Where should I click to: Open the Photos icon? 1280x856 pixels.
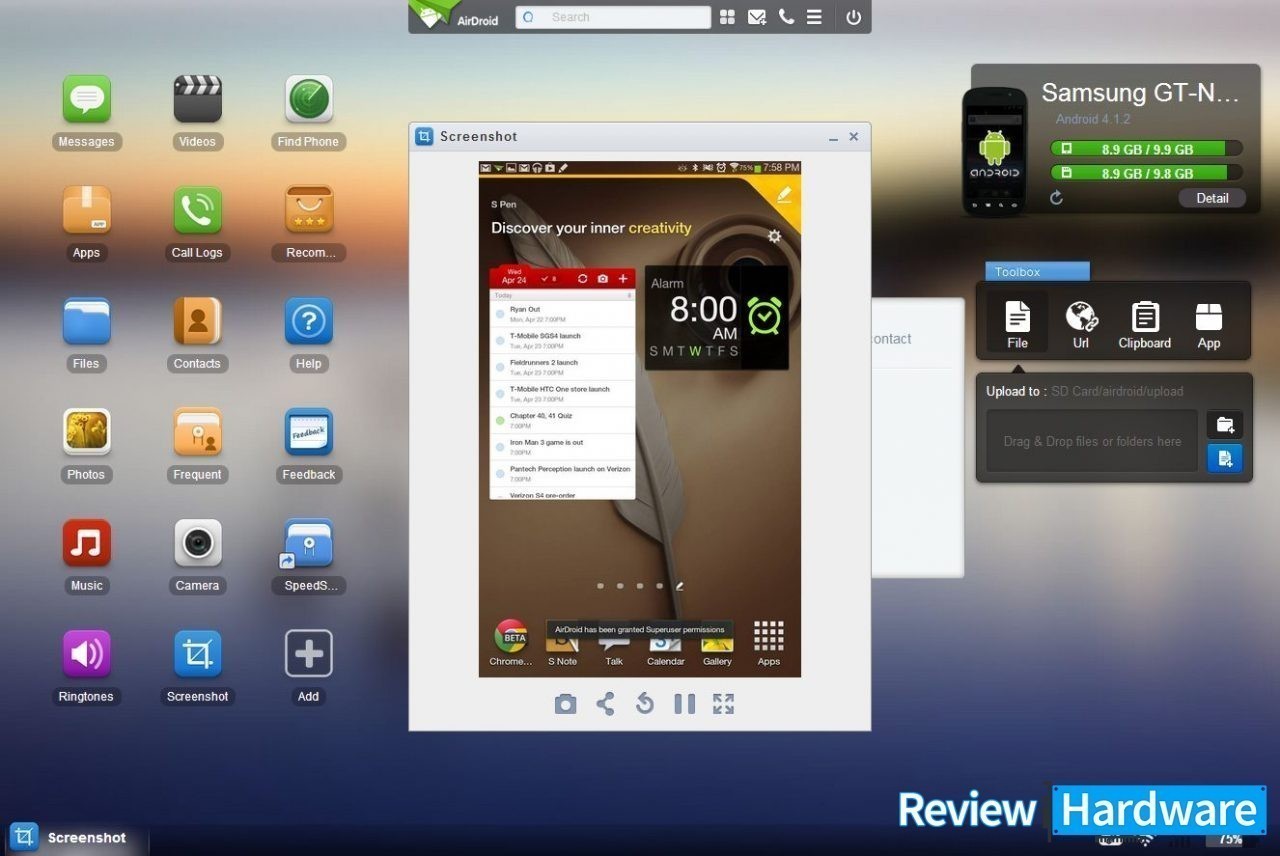(87, 432)
